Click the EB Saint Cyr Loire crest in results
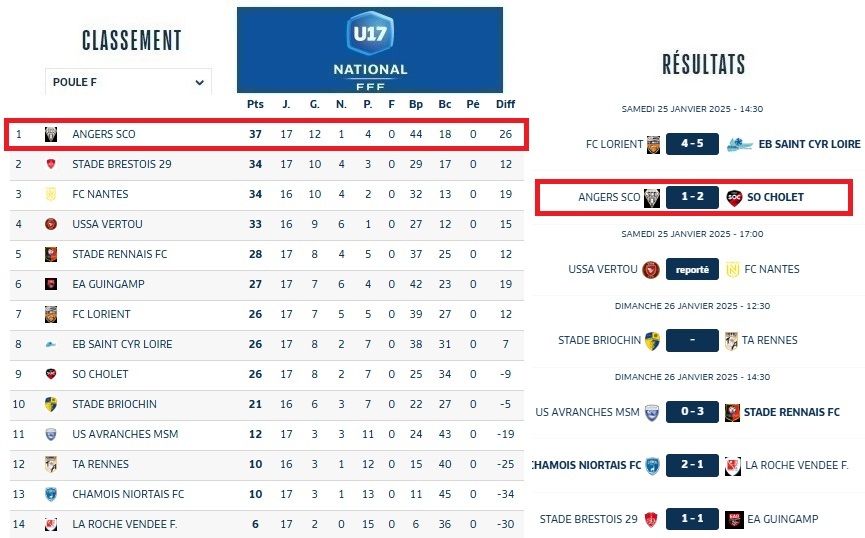Screen dimensions: 865x538 point(740,144)
